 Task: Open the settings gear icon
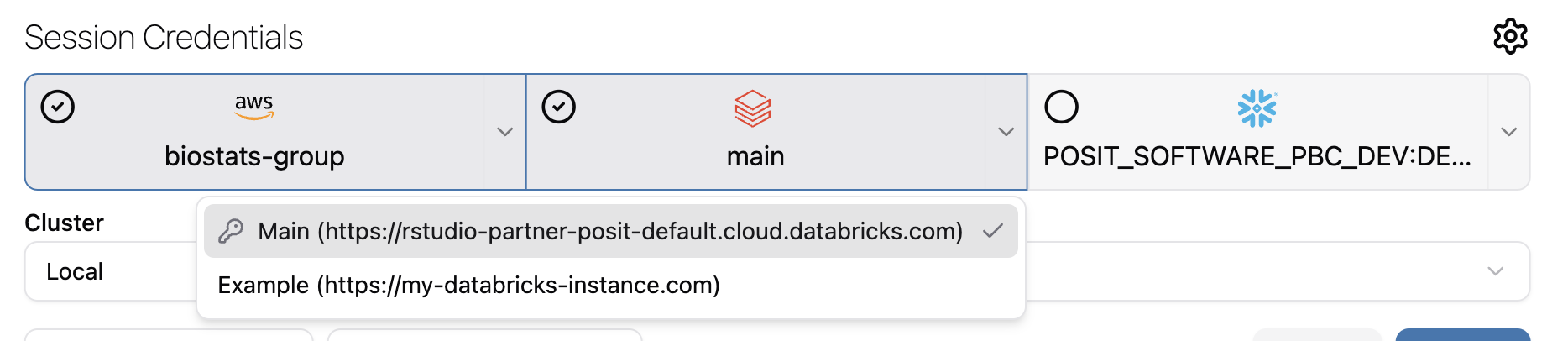pos(1510,36)
